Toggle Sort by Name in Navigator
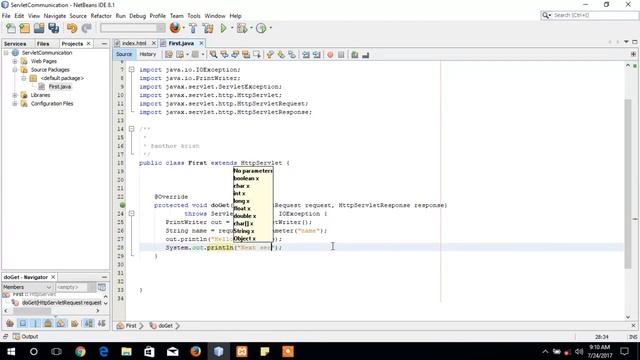Image resolution: width=640 pixels, height=360 pixels. pyautogui.click(x=89, y=323)
